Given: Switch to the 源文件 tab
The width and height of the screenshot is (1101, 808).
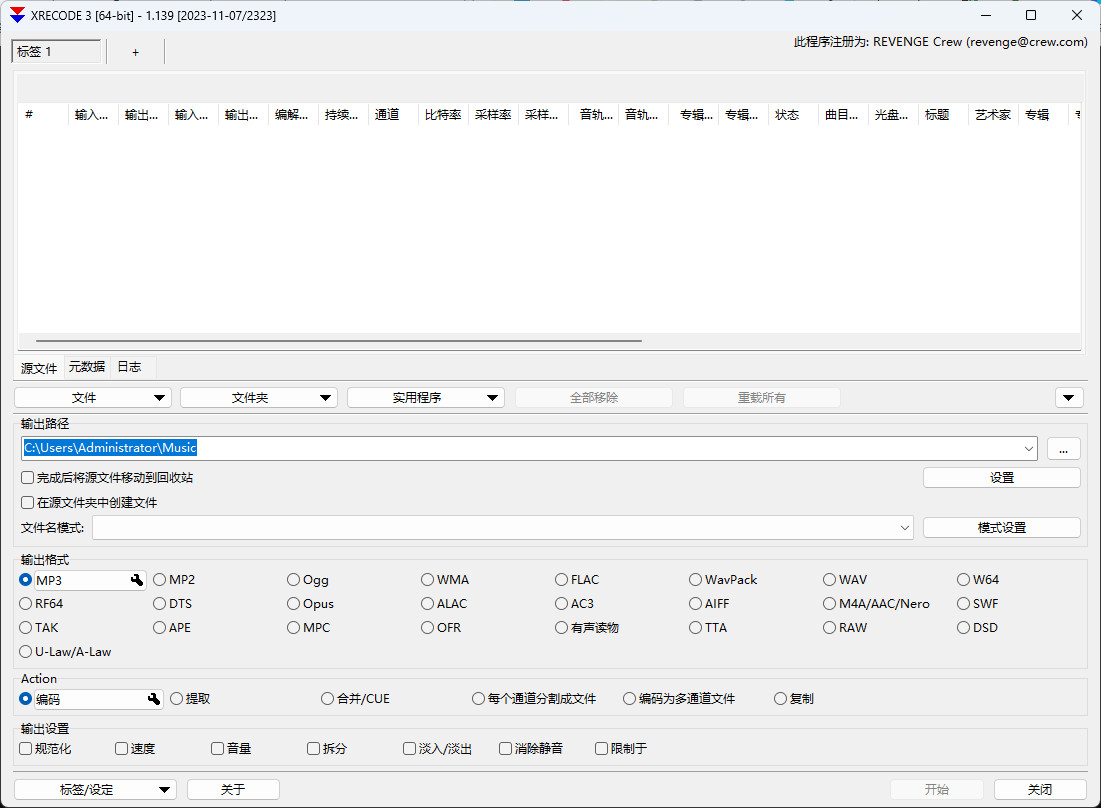Looking at the screenshot, I should click(39, 368).
